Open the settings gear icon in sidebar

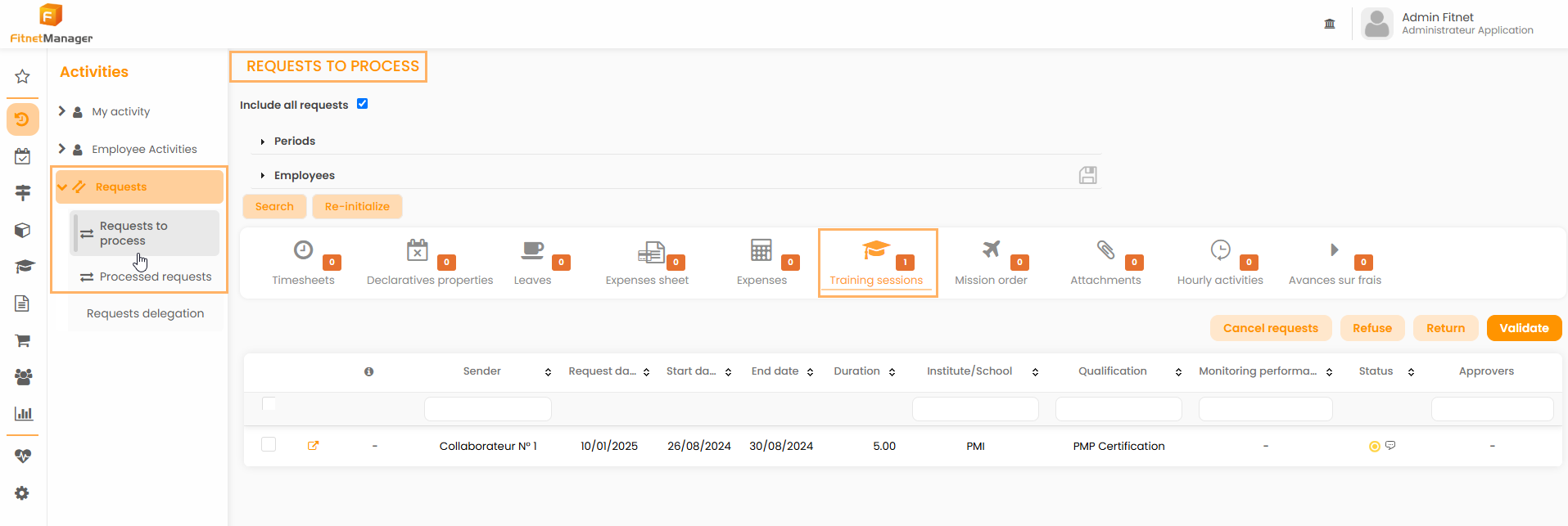coord(22,493)
